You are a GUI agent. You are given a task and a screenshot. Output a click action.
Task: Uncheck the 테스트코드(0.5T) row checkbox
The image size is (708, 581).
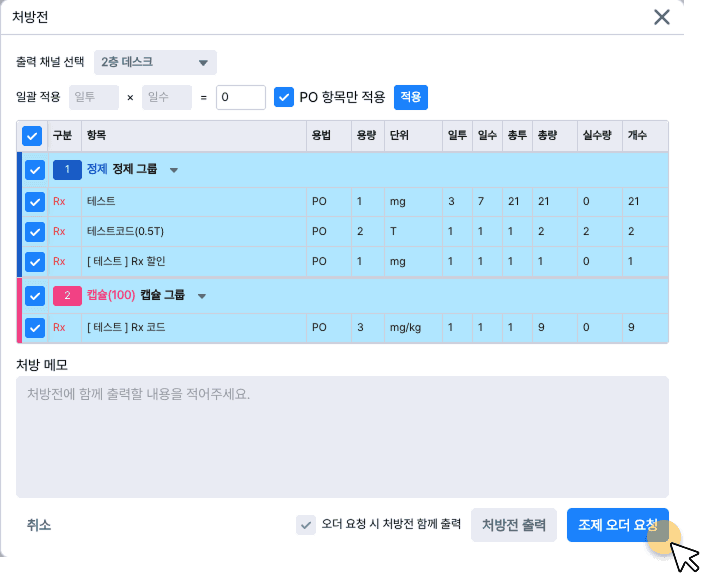[35, 232]
